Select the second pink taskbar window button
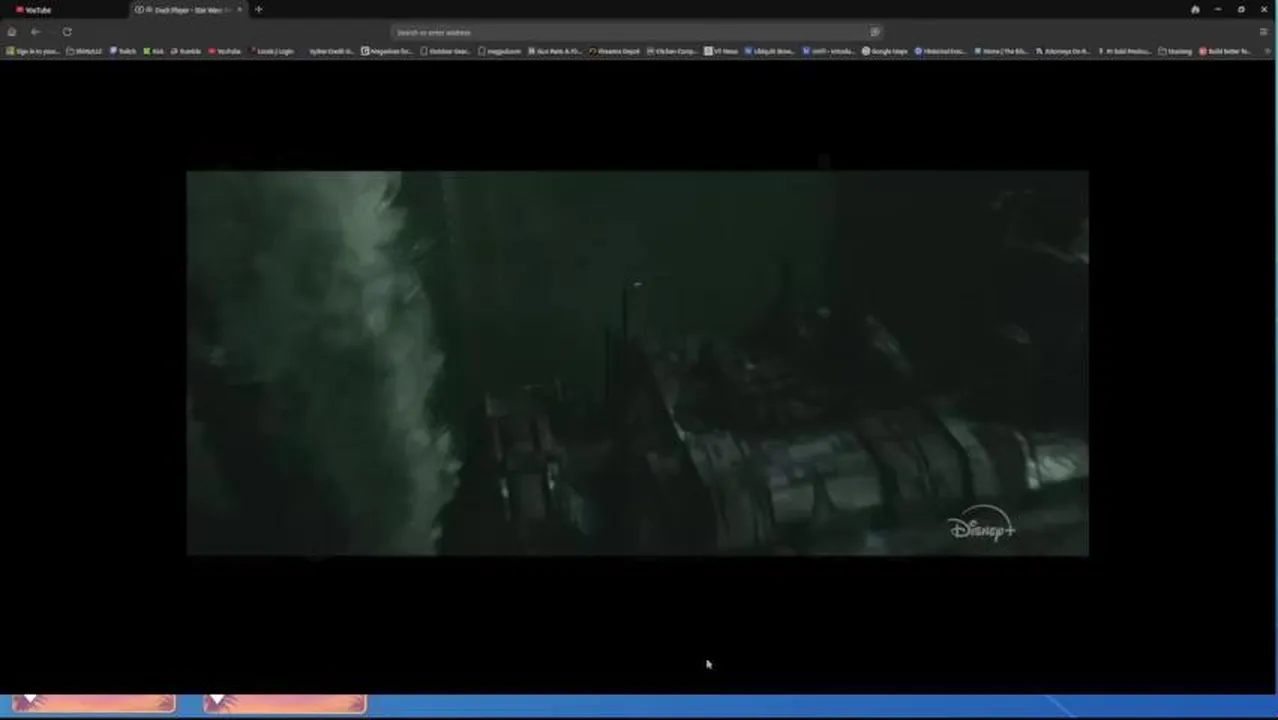The width and height of the screenshot is (1278, 720). coord(284,704)
